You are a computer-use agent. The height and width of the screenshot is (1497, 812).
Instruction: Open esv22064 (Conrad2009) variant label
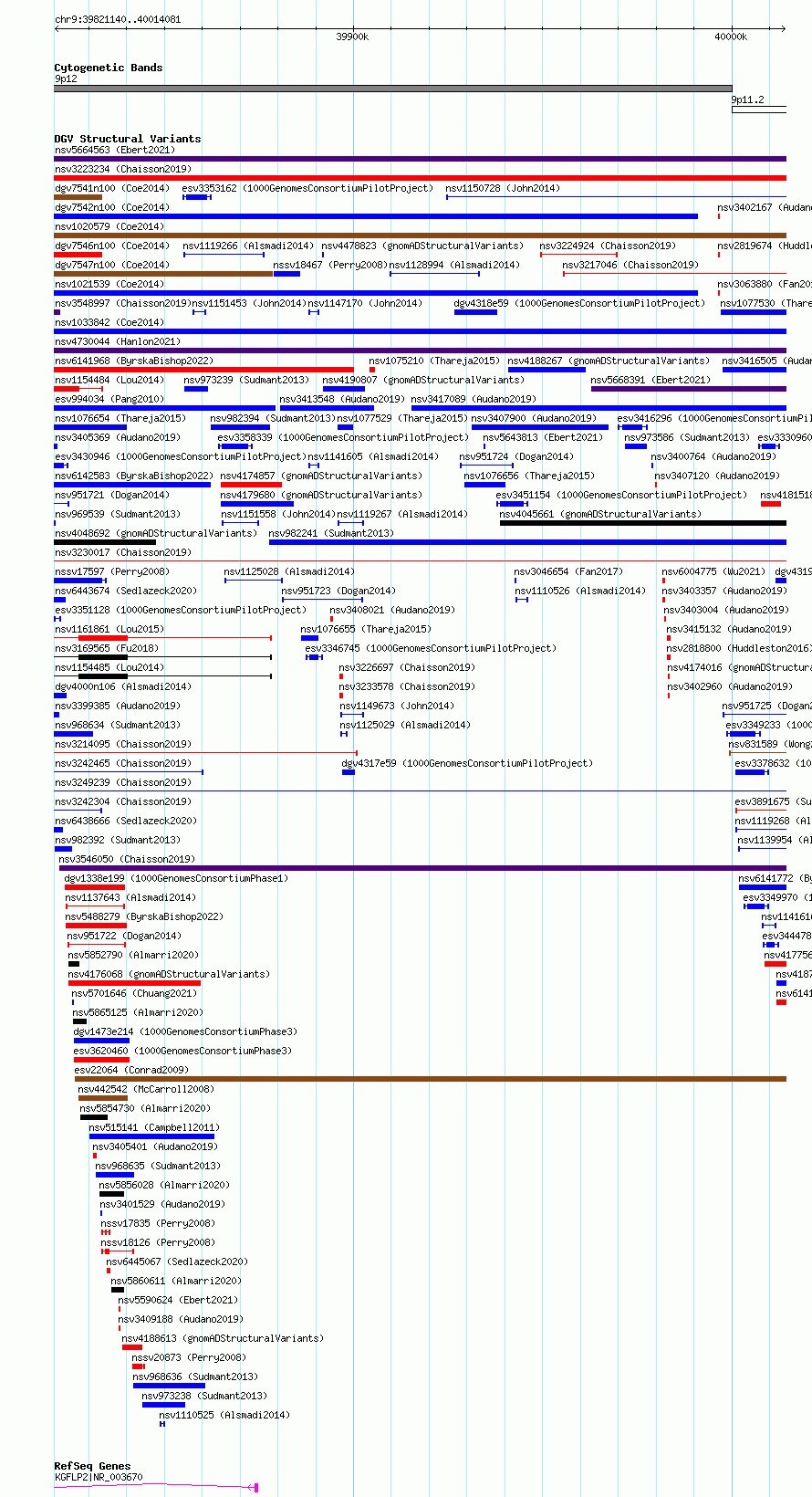click(131, 1070)
